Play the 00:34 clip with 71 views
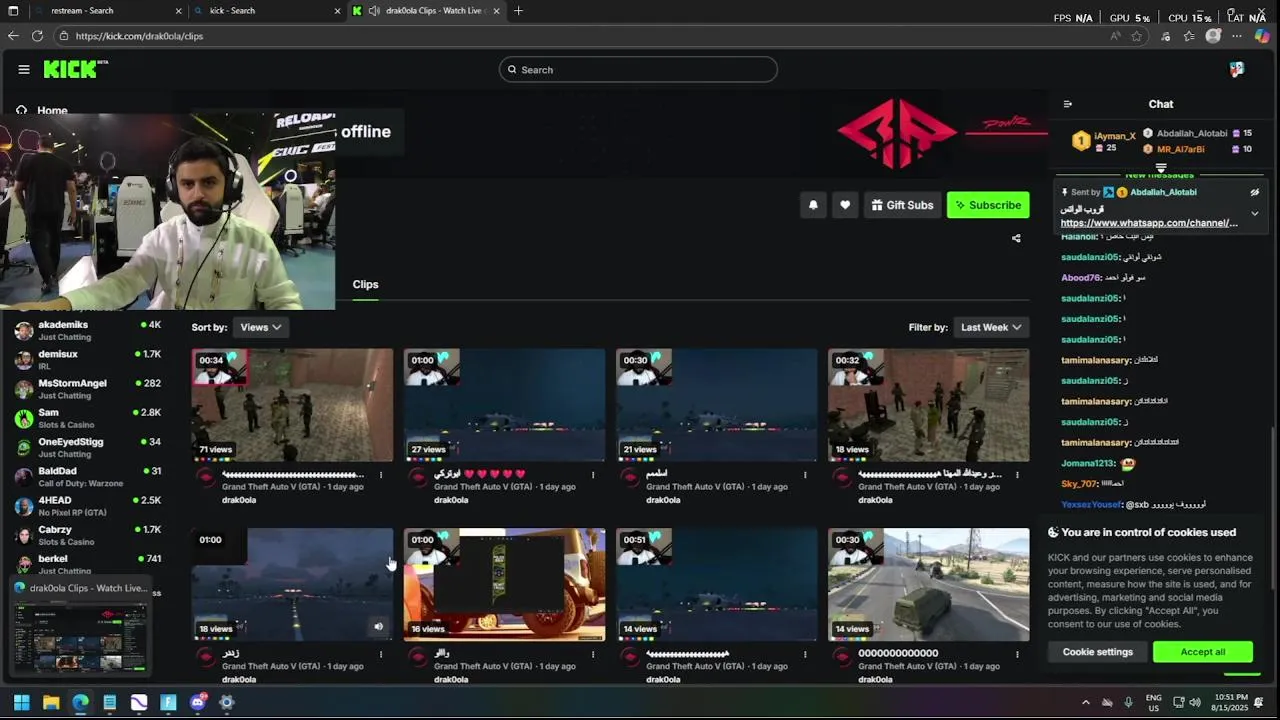 tap(292, 405)
